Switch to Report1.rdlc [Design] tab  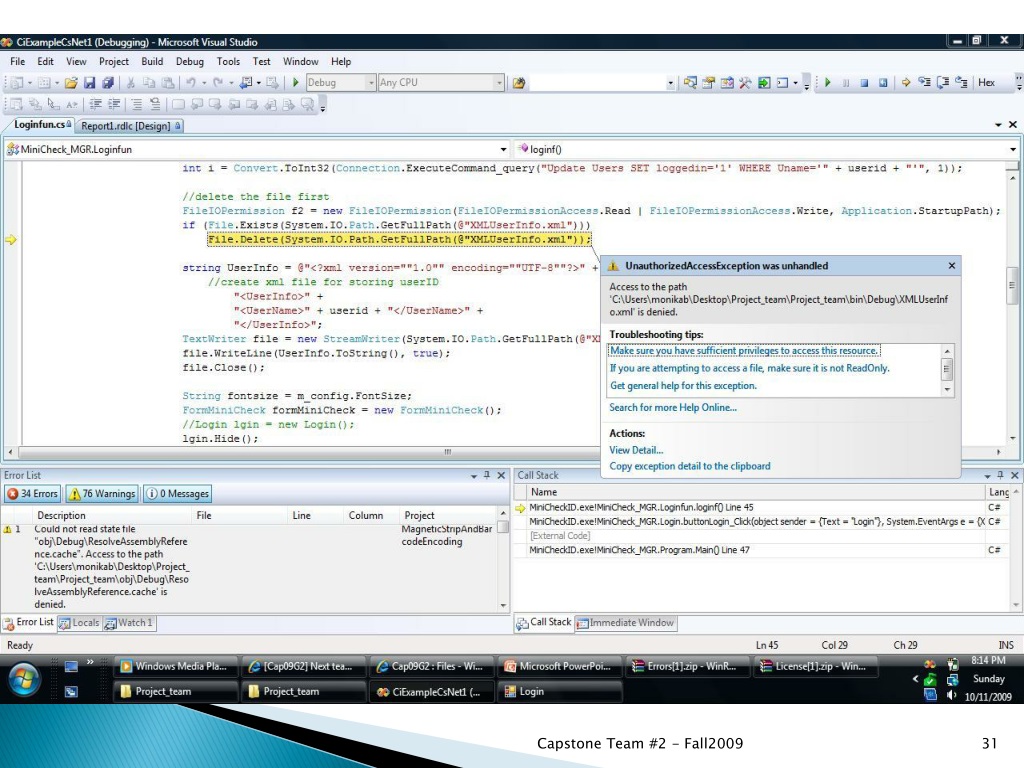click(x=131, y=125)
